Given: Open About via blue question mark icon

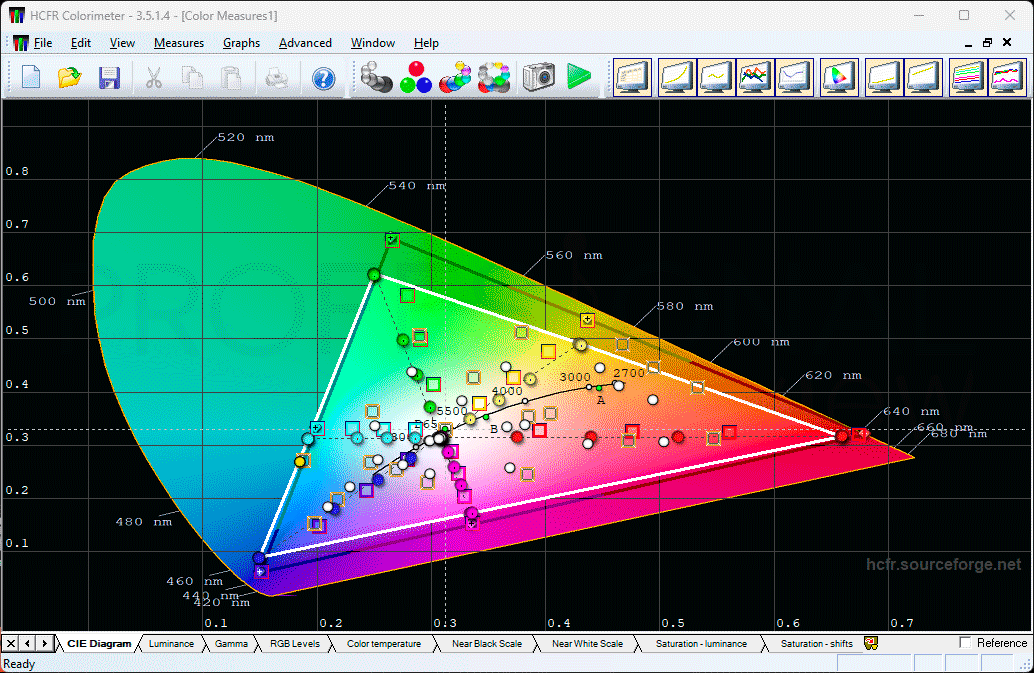Looking at the screenshot, I should click(323, 78).
